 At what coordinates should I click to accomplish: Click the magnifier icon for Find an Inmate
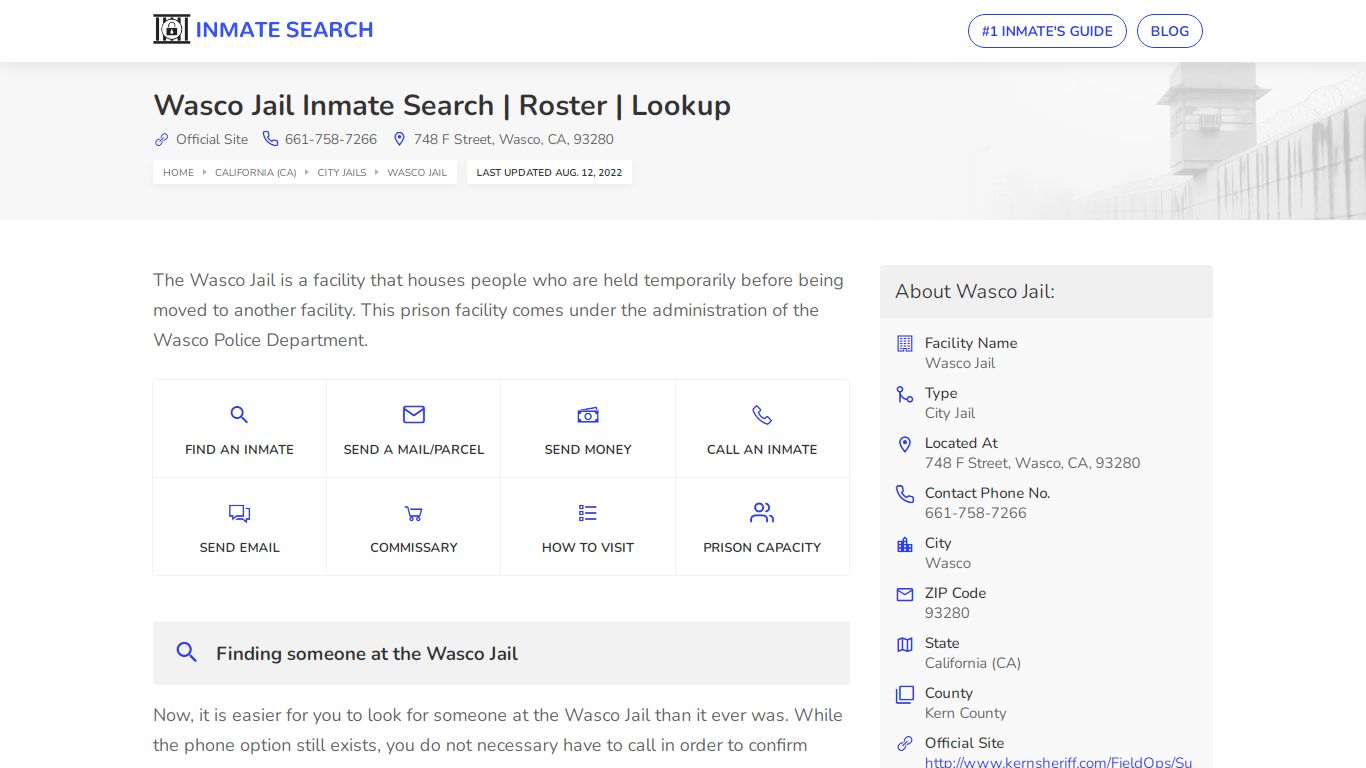click(x=239, y=414)
